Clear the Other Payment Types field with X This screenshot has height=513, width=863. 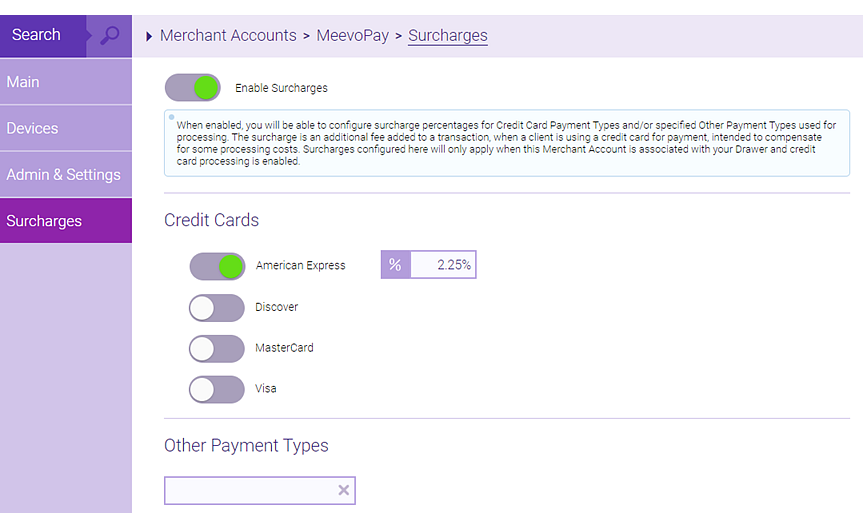pyautogui.click(x=343, y=490)
